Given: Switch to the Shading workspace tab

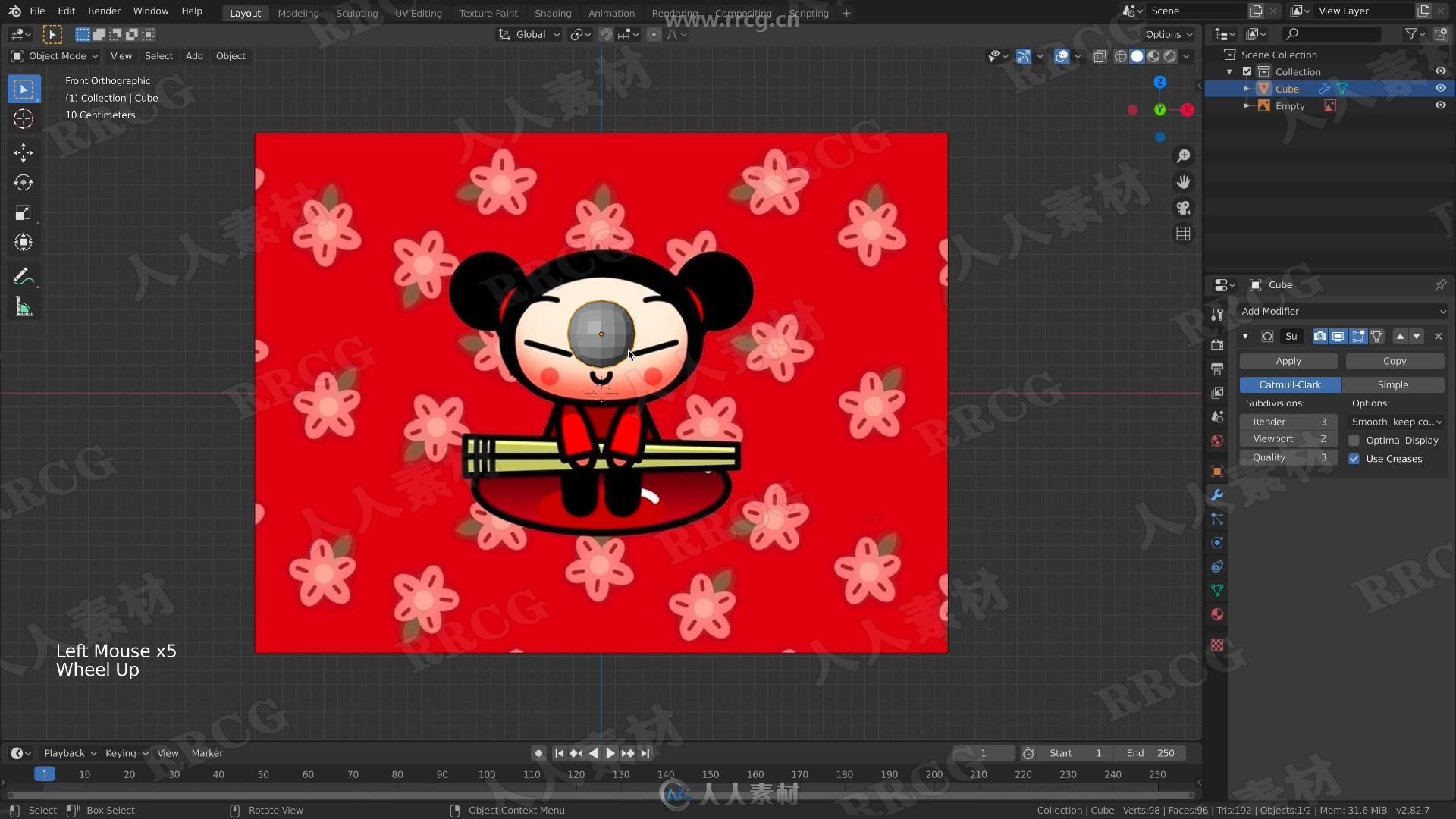Looking at the screenshot, I should (553, 13).
